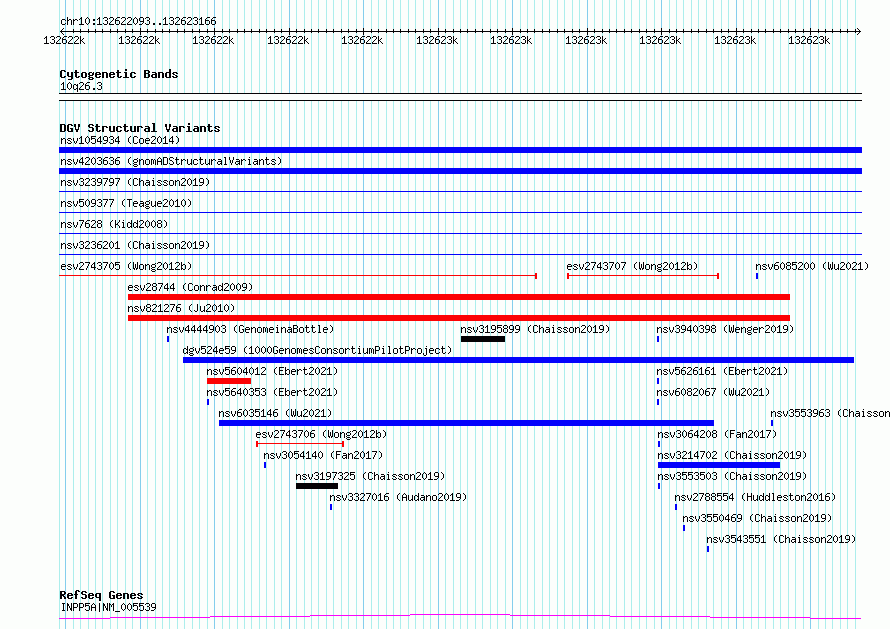Click the nsv4444903 (GenomeinaBottle) blue marker
Screen dimensions: 890x629
tap(168, 339)
